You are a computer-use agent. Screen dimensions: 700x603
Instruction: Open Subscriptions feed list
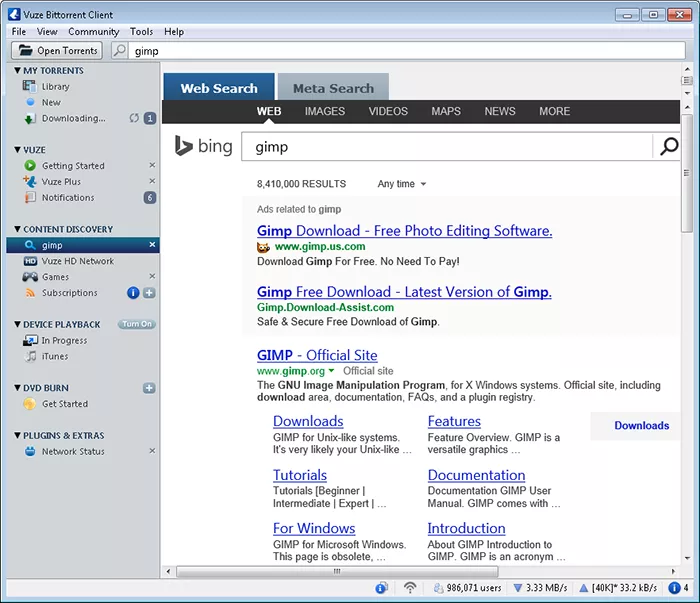click(70, 293)
